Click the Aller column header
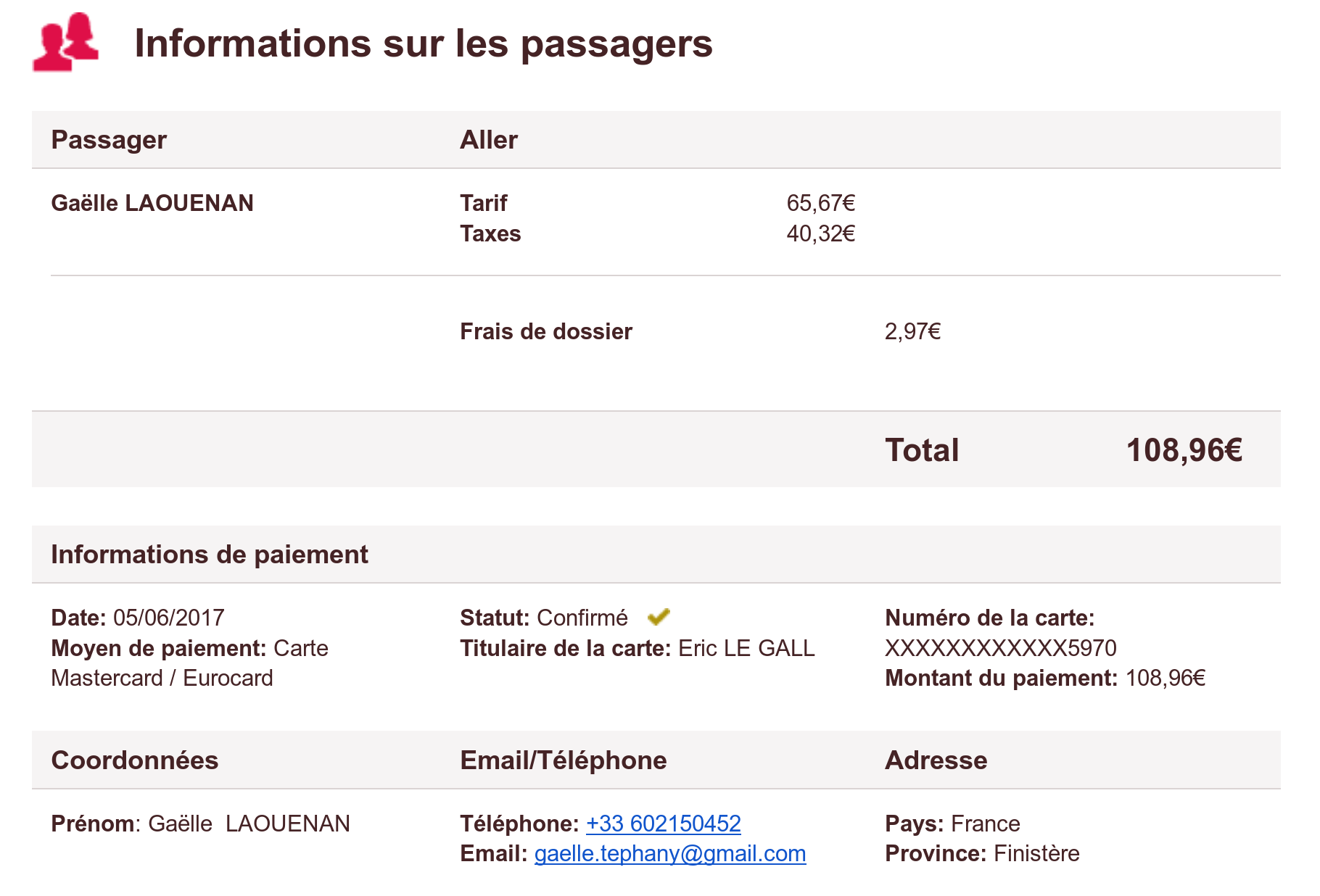1320x896 pixels. pyautogui.click(x=488, y=140)
